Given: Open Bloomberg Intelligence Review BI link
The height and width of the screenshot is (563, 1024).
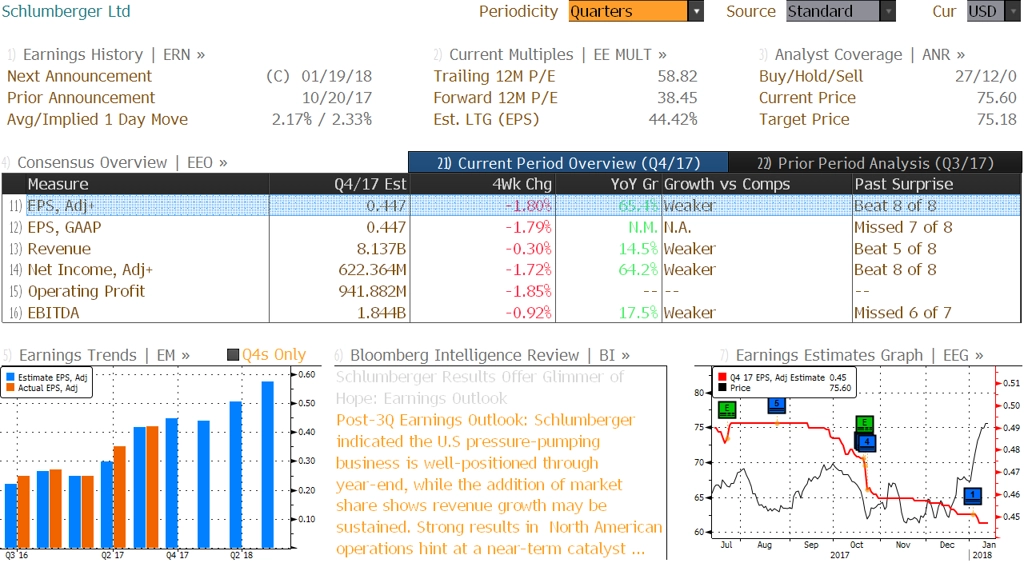Looking at the screenshot, I should (490, 355).
